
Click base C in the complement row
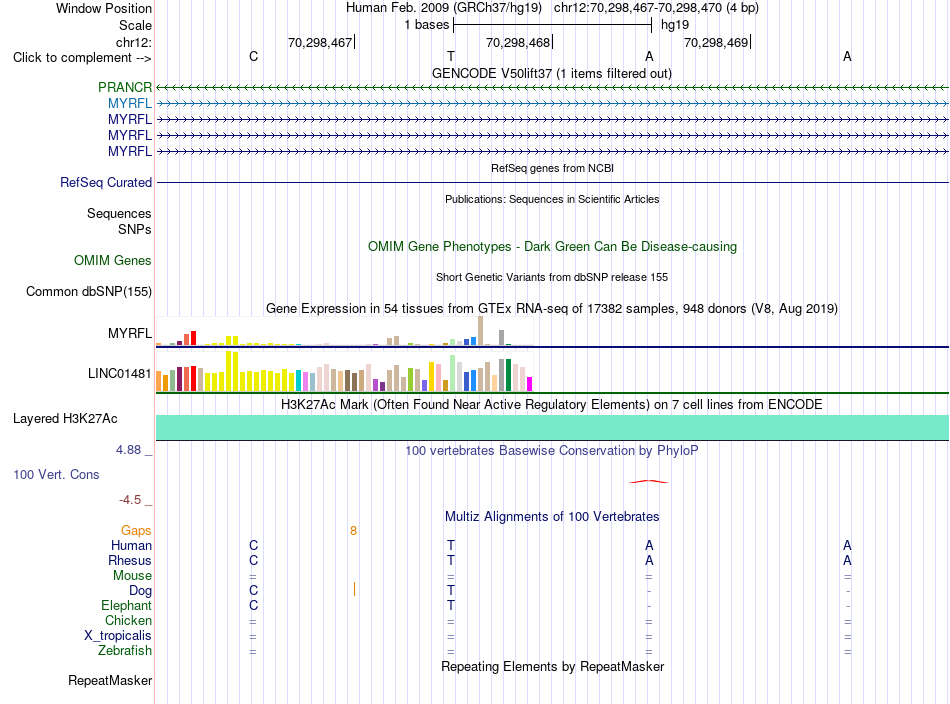tap(253, 56)
